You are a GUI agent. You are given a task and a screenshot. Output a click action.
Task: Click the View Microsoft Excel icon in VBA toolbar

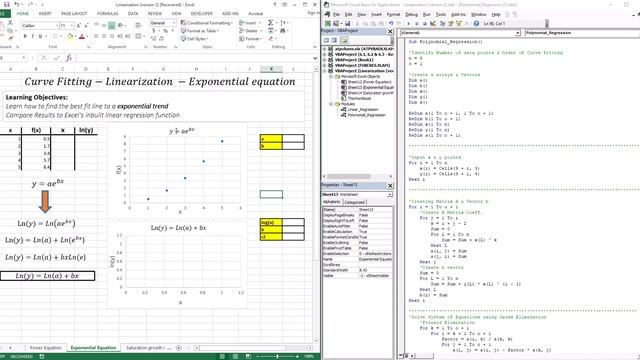pyautogui.click(x=328, y=24)
